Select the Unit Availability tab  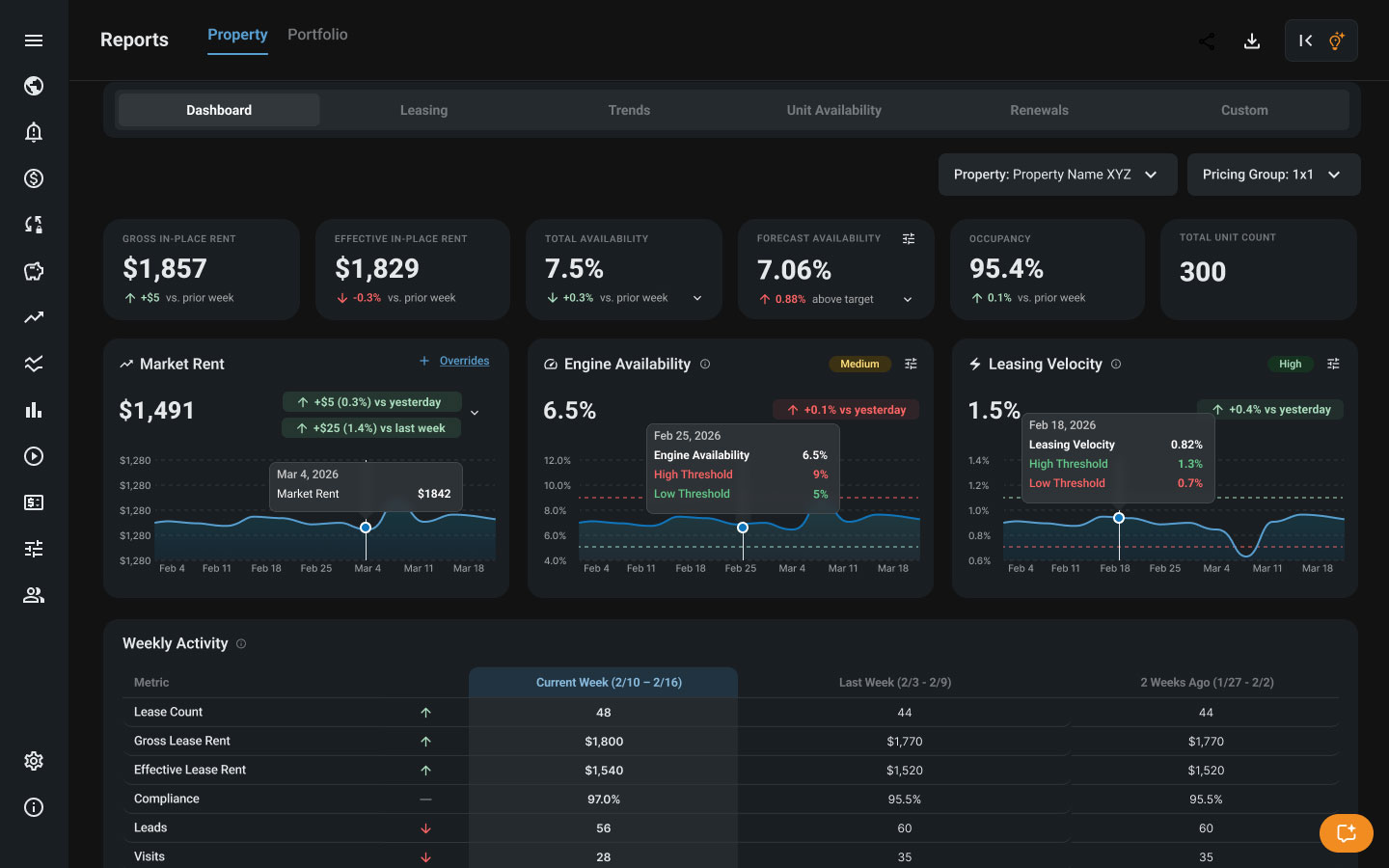[x=834, y=110]
